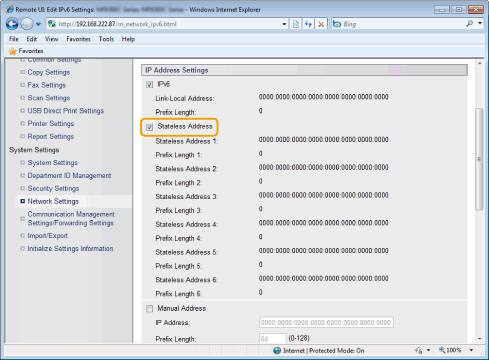Open Initialize Settings Information link
Image resolution: width=489 pixels, height=360 pixels.
70,249
